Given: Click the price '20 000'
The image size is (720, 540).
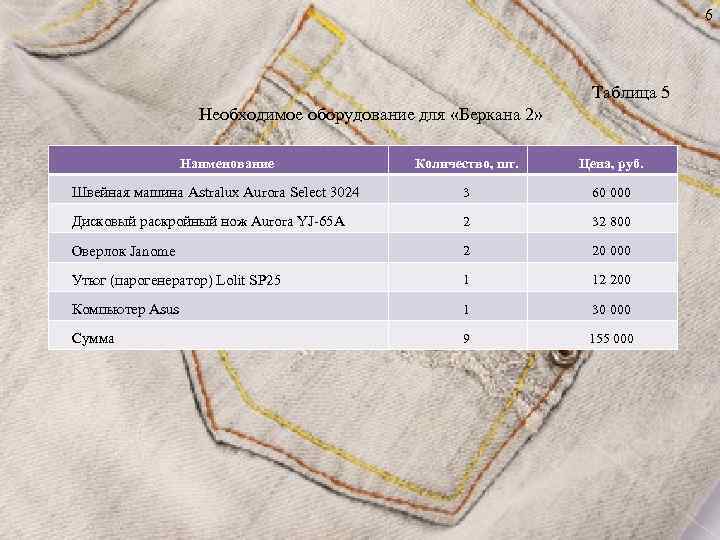Looking at the screenshot, I should 611,251.
